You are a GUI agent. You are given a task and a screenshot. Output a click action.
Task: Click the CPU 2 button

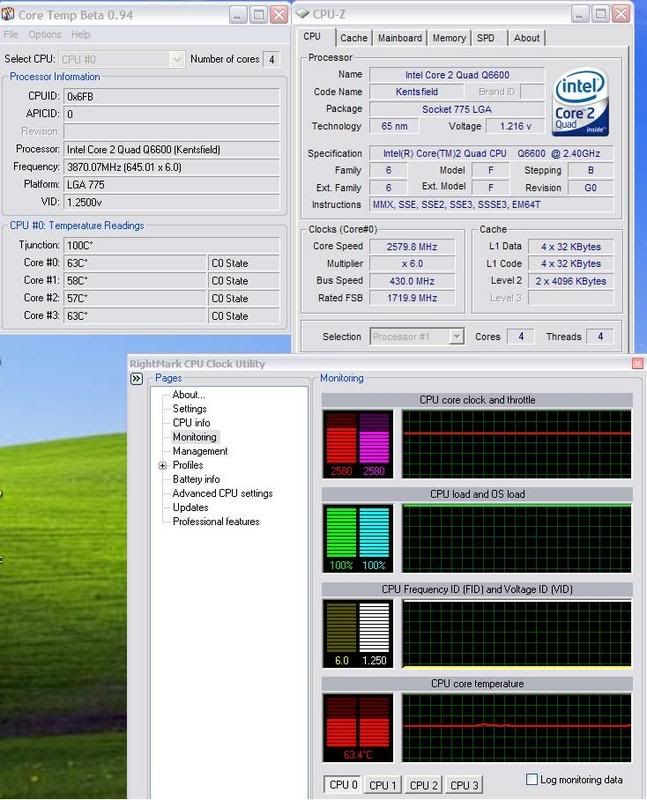(x=424, y=785)
